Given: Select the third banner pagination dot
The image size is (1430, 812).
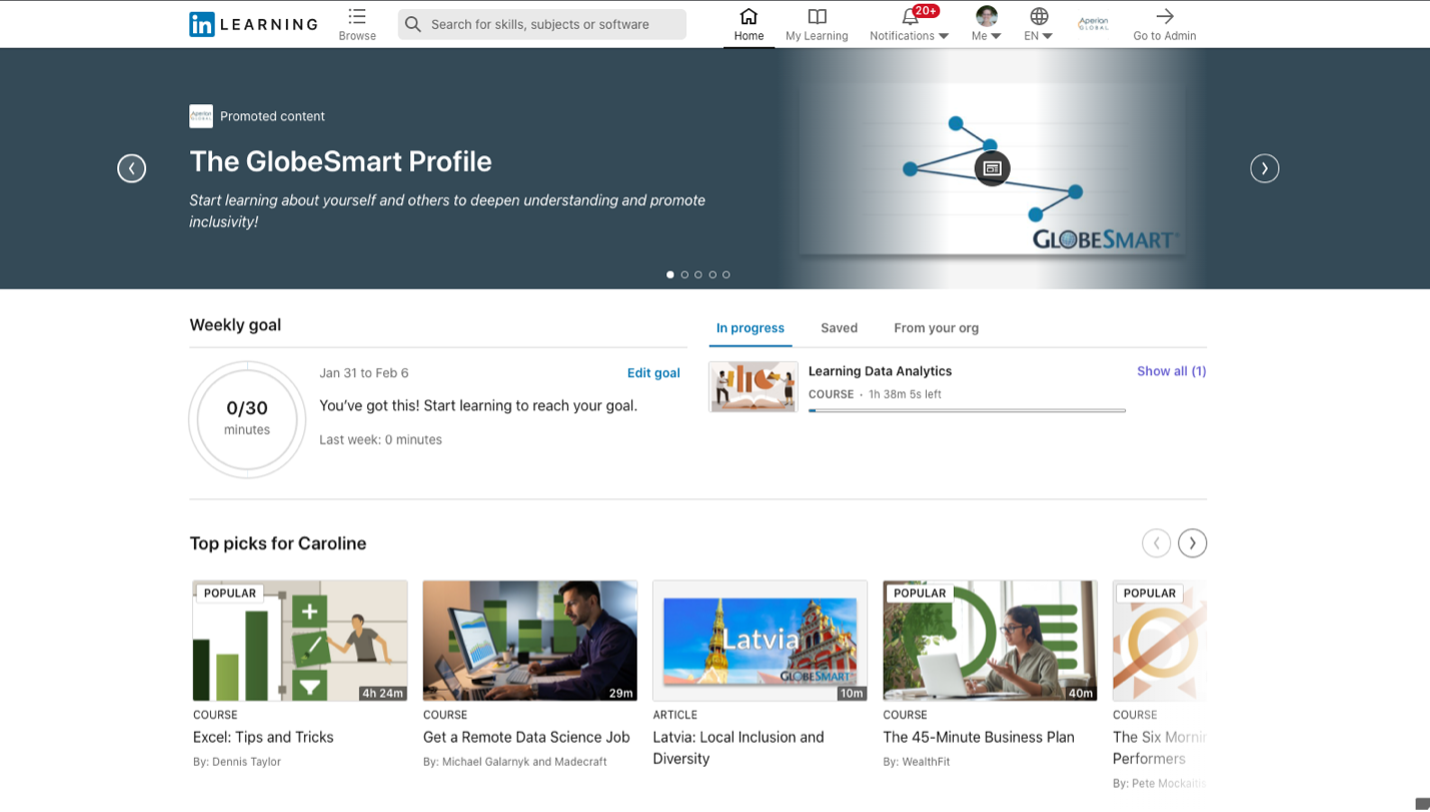Looking at the screenshot, I should [x=698, y=274].
